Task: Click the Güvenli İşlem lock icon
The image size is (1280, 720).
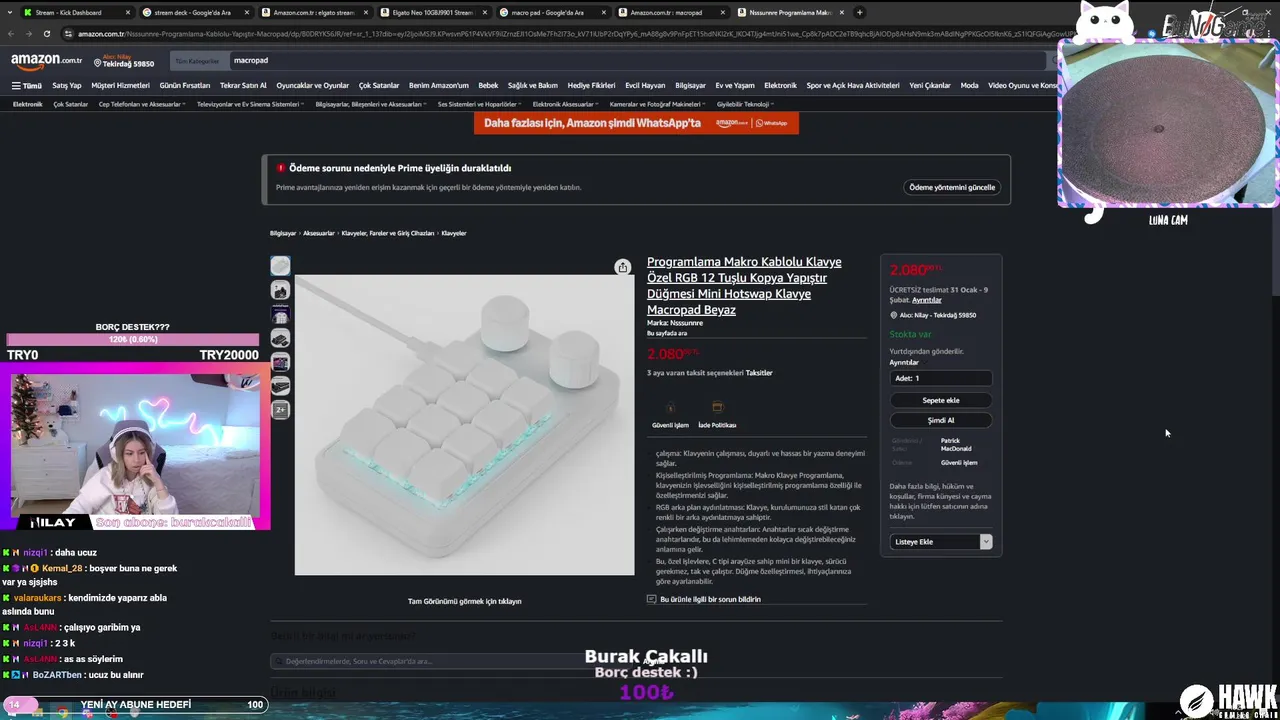Action: click(x=670, y=408)
